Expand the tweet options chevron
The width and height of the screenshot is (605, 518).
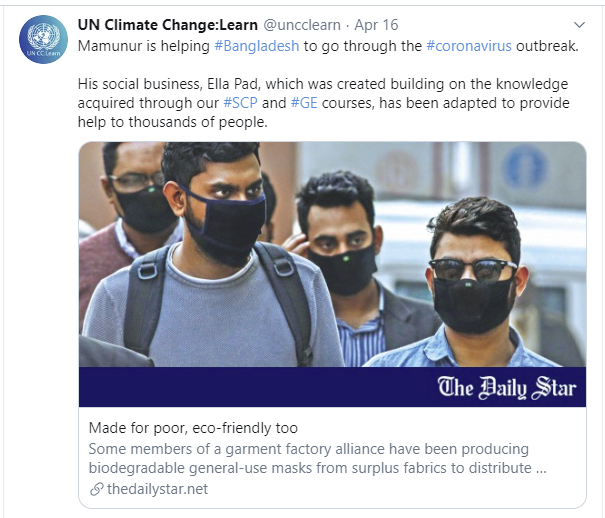click(579, 24)
